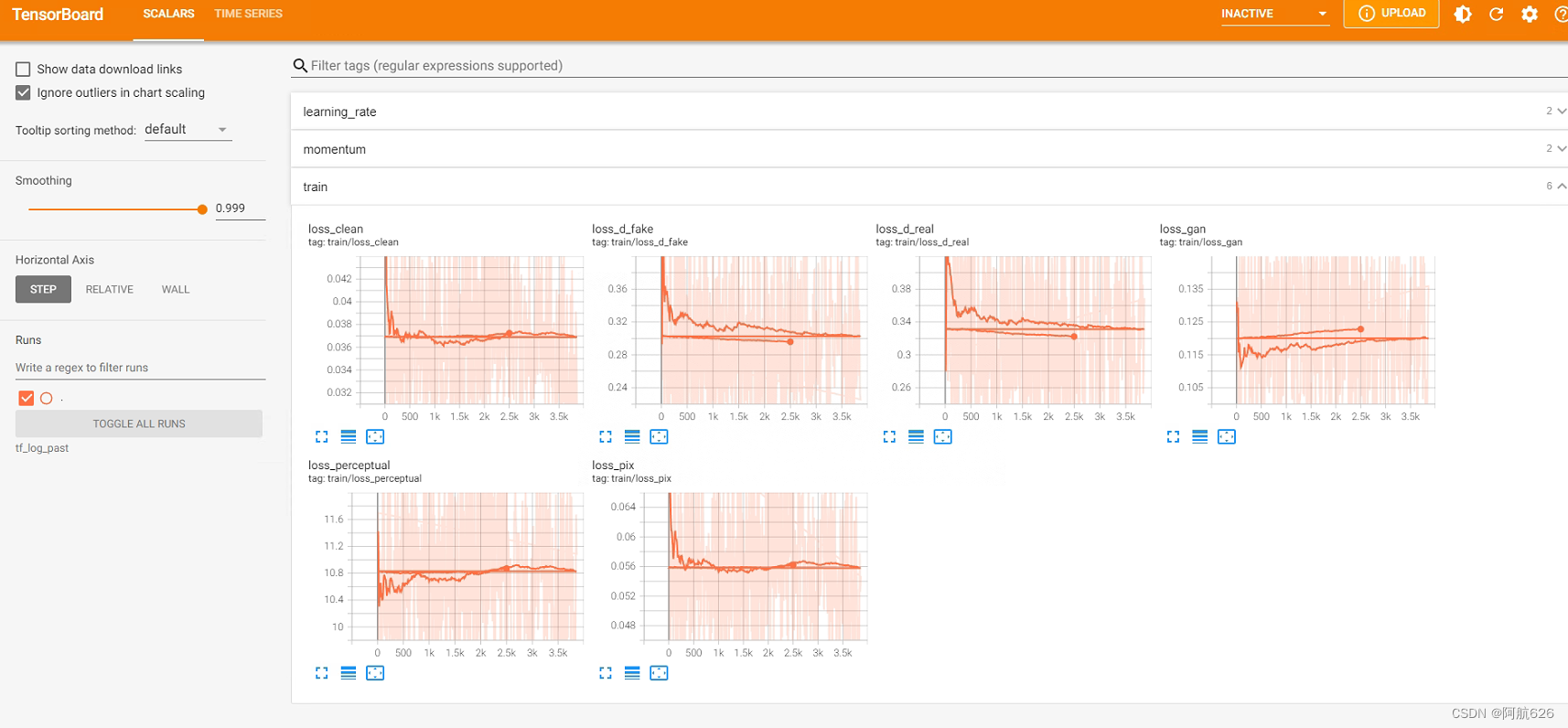Click TOGGLE ALL RUNS button
The height and width of the screenshot is (728, 1568).
pos(139,423)
